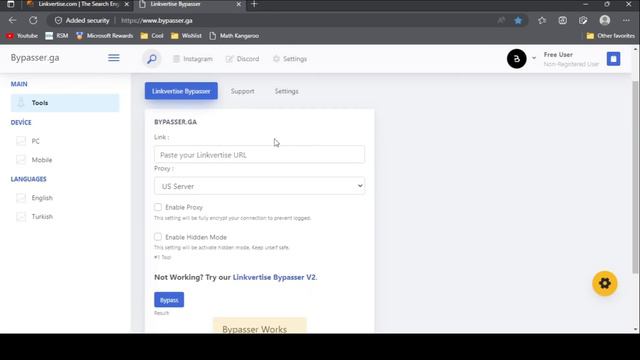Click the search magnifier icon
Image resolution: width=640 pixels, height=360 pixels.
click(x=152, y=59)
